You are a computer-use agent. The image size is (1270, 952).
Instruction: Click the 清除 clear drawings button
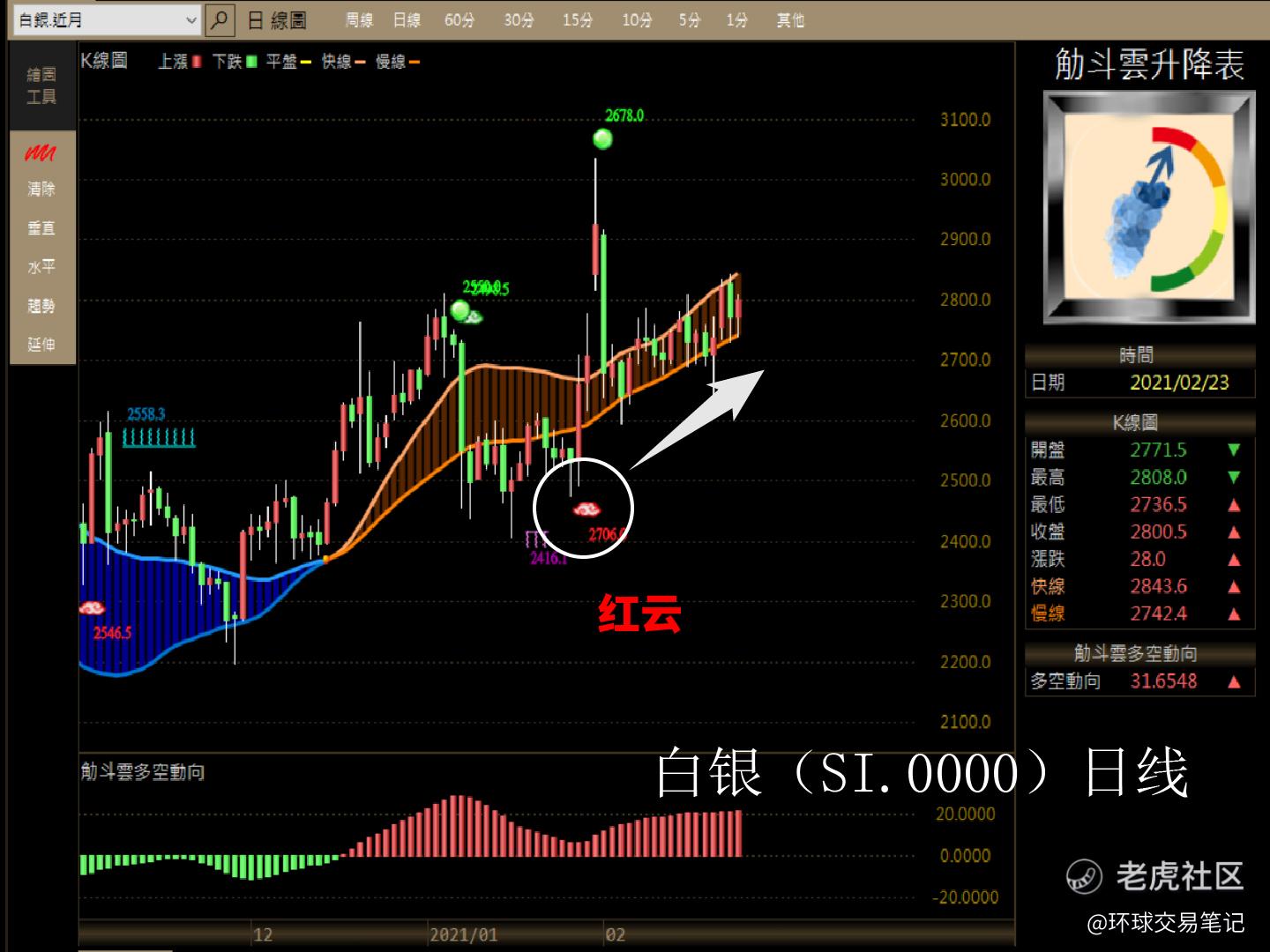(41, 189)
